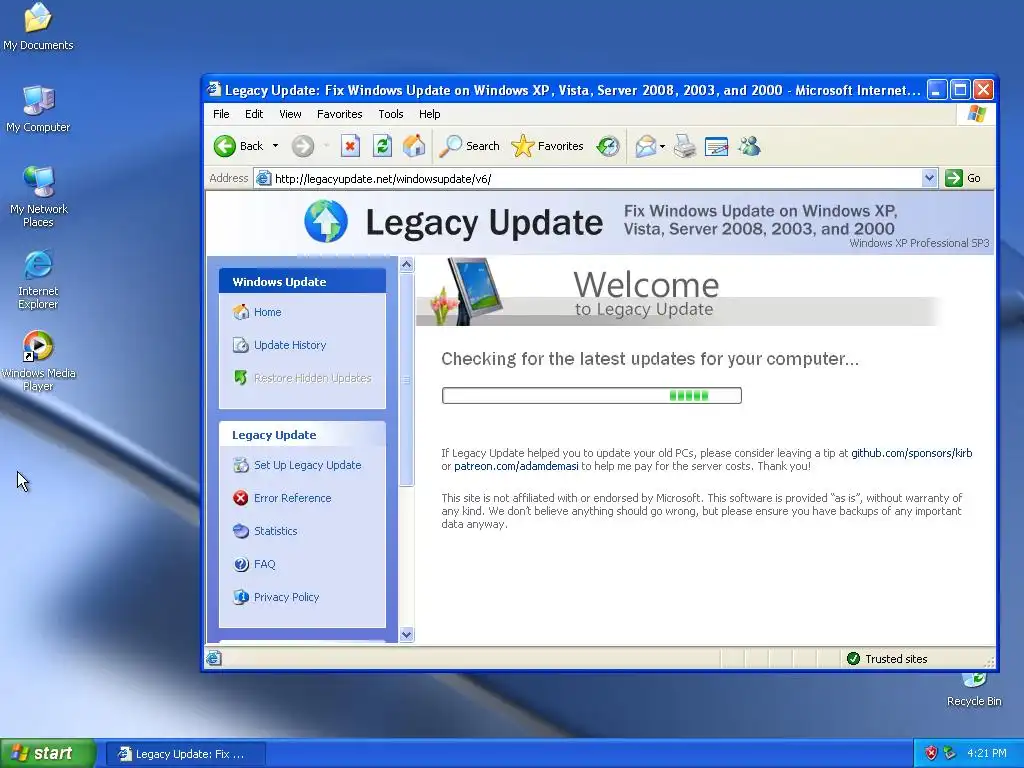Click the Home link in Windows Update panel
1024x768 pixels.
coord(267,312)
